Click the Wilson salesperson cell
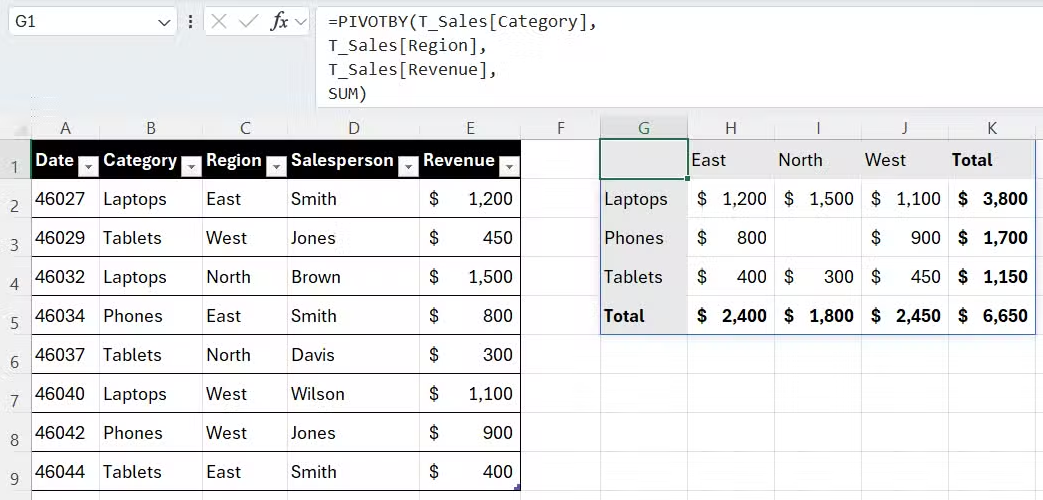This screenshot has height=500, width=1043. tap(353, 394)
